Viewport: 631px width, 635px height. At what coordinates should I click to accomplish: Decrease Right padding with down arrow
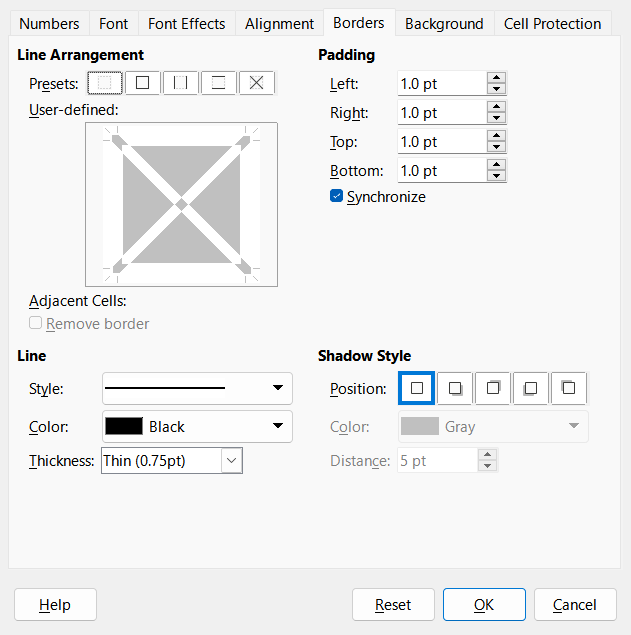497,118
